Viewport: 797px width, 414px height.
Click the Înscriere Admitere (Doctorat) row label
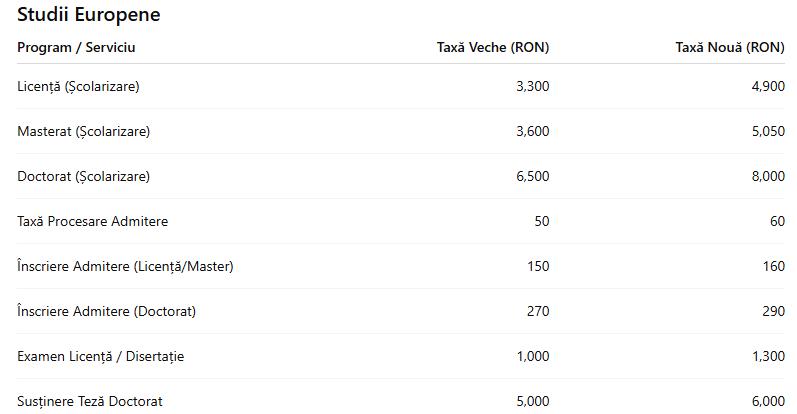(106, 311)
